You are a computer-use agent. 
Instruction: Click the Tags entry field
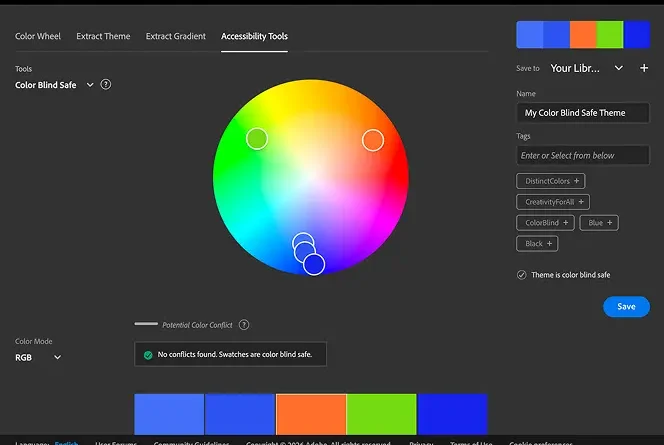click(x=583, y=156)
